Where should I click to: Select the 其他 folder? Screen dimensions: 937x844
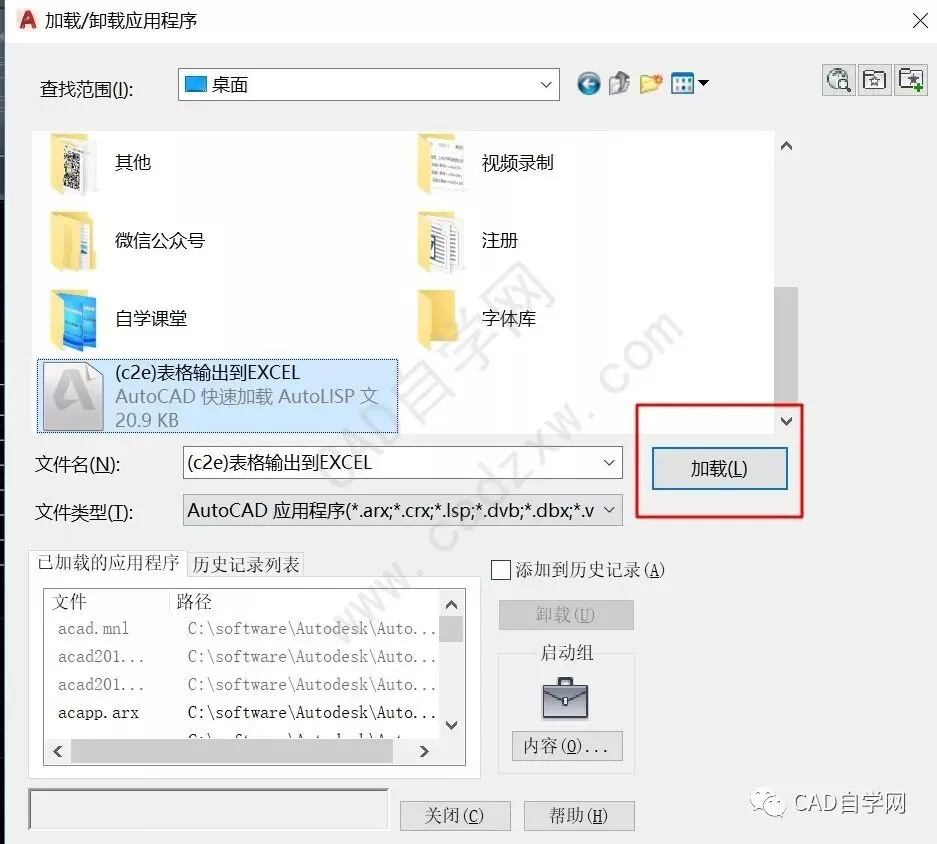click(102, 163)
